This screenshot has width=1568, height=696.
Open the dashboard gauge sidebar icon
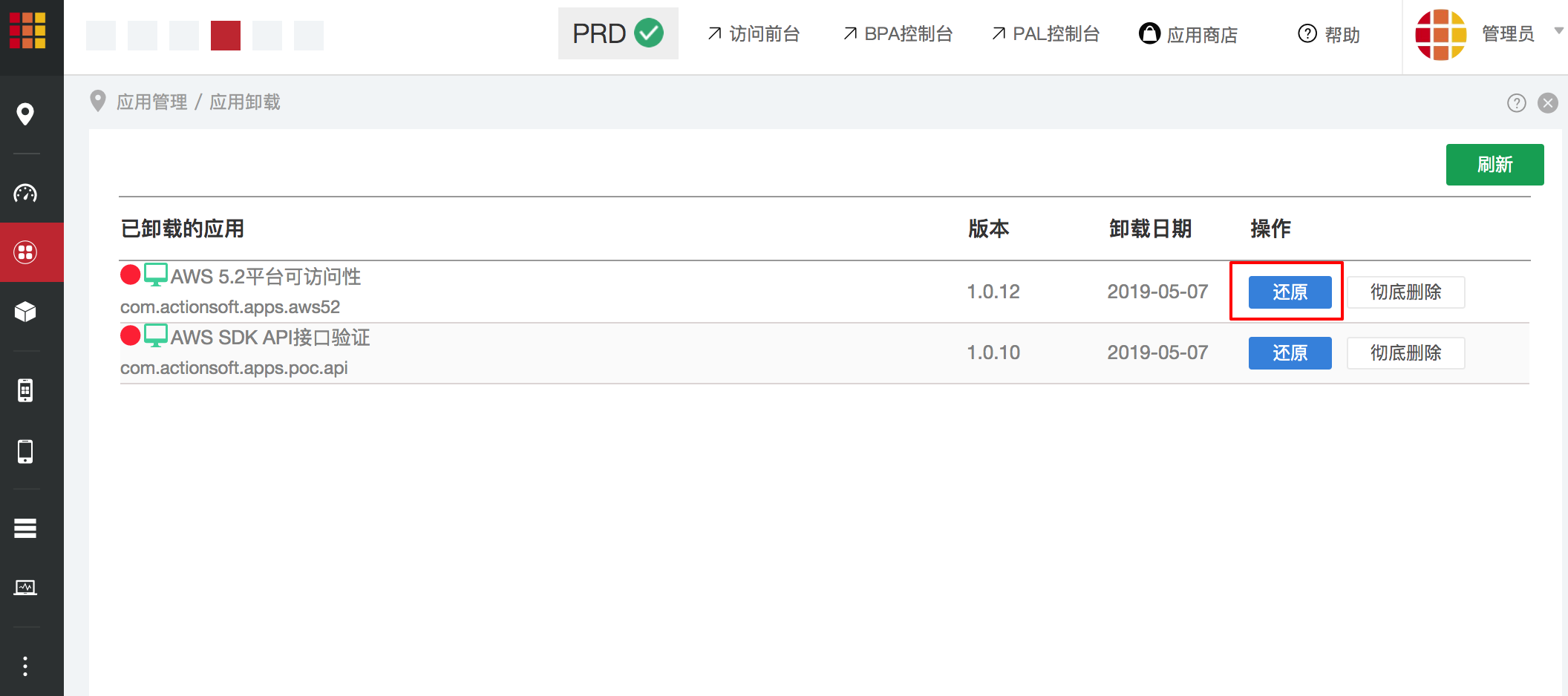coord(25,194)
